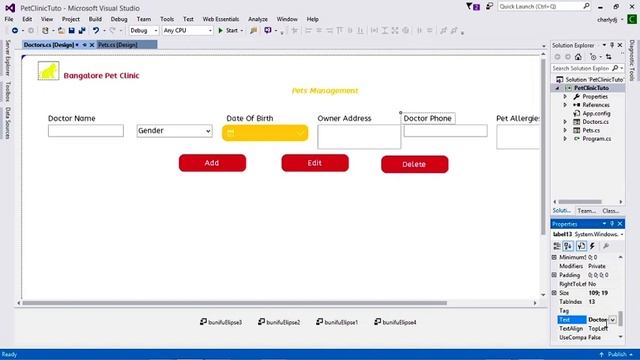Sort Properties grid alphabetically
Screen dimensions: 640x360
coord(568,246)
